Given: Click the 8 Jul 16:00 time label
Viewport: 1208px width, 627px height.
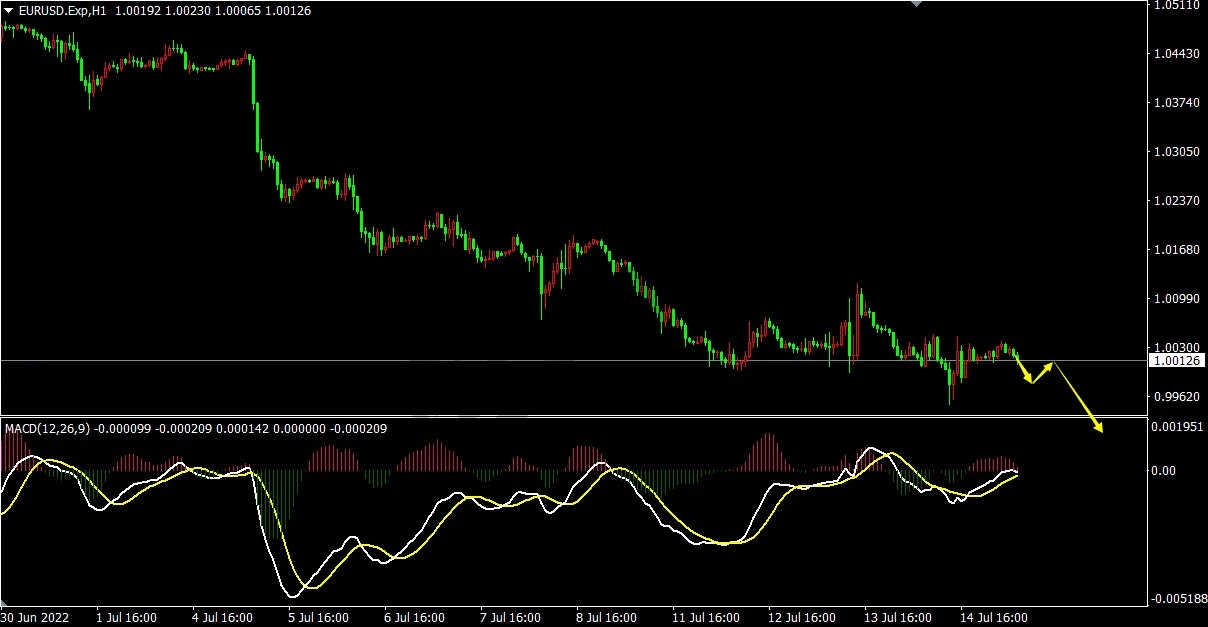Looking at the screenshot, I should [x=608, y=617].
